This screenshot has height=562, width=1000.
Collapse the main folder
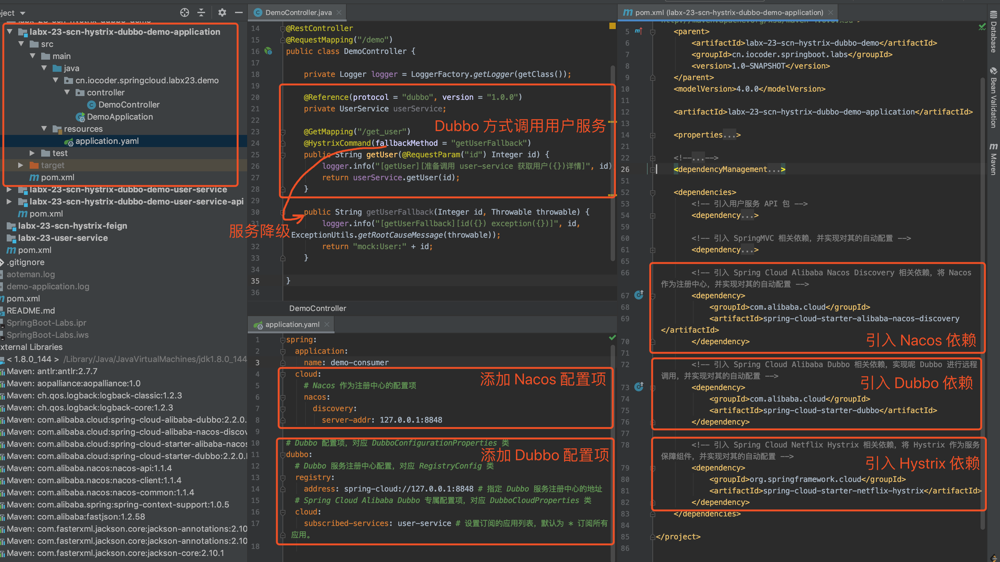click(33, 56)
